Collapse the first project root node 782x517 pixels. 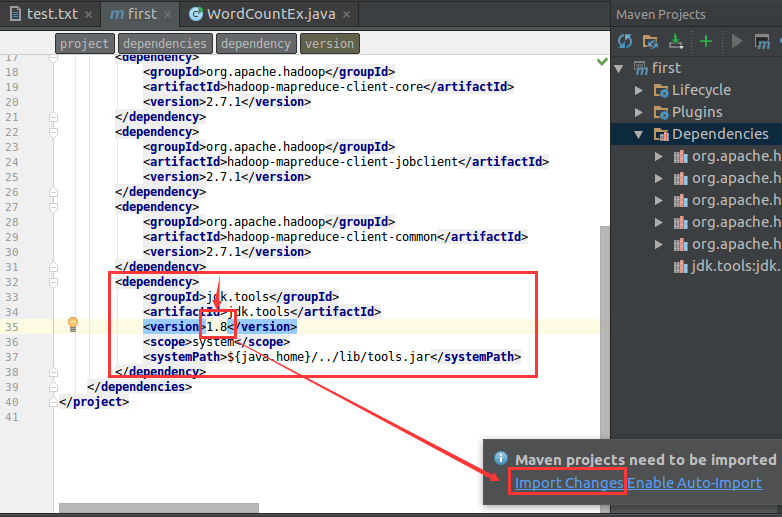point(619,68)
